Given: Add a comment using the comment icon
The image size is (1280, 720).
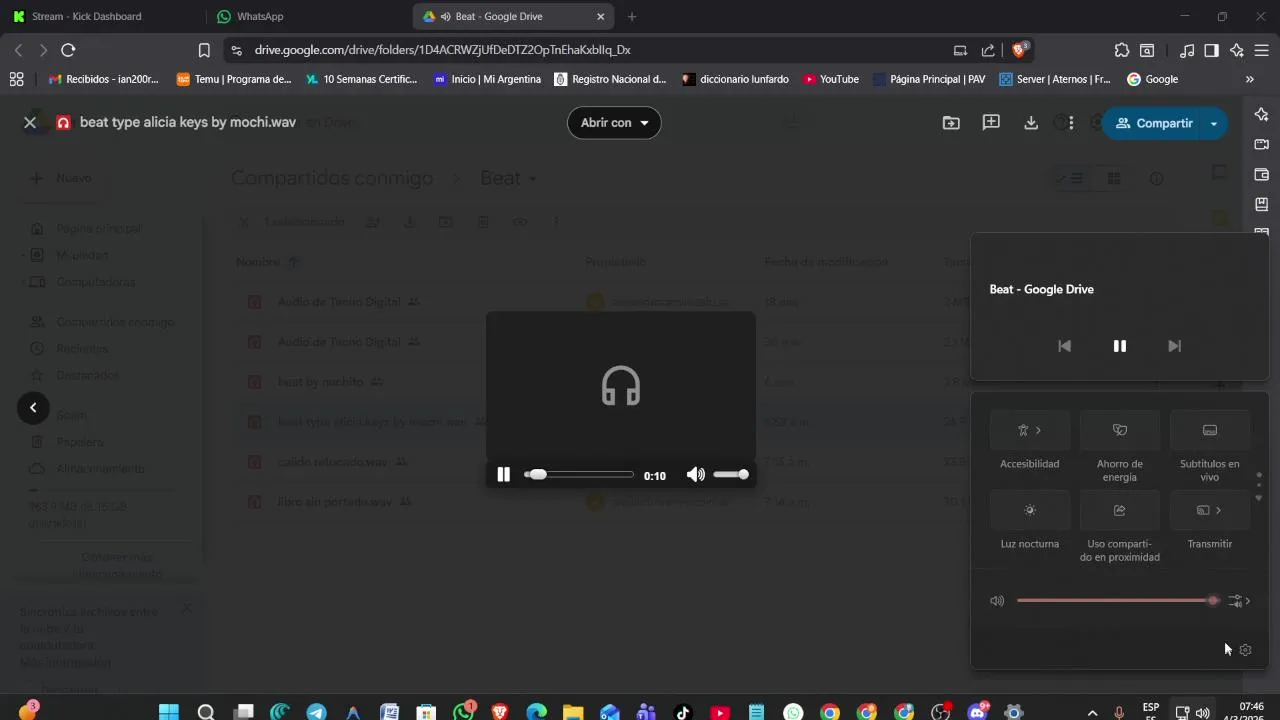Looking at the screenshot, I should pyautogui.click(x=991, y=122).
